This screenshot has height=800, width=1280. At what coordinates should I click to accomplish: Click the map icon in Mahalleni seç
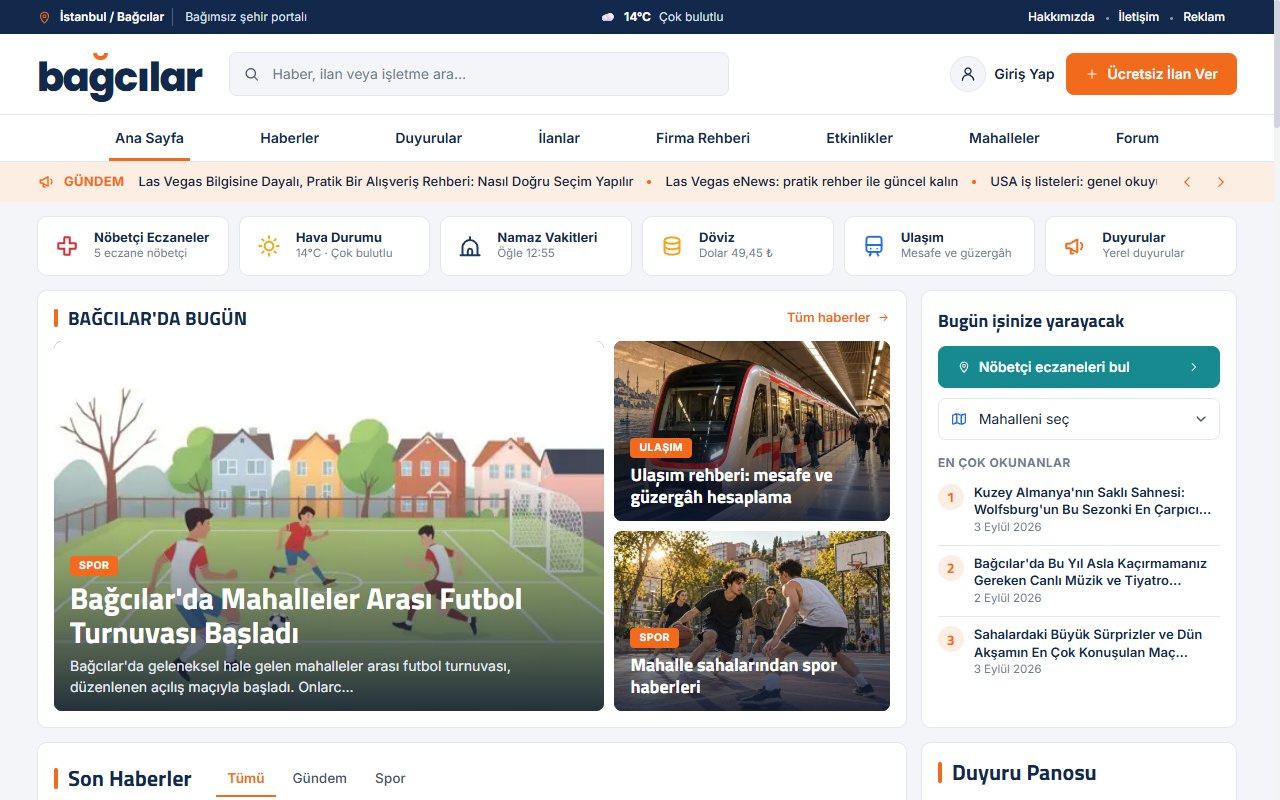tap(959, 419)
